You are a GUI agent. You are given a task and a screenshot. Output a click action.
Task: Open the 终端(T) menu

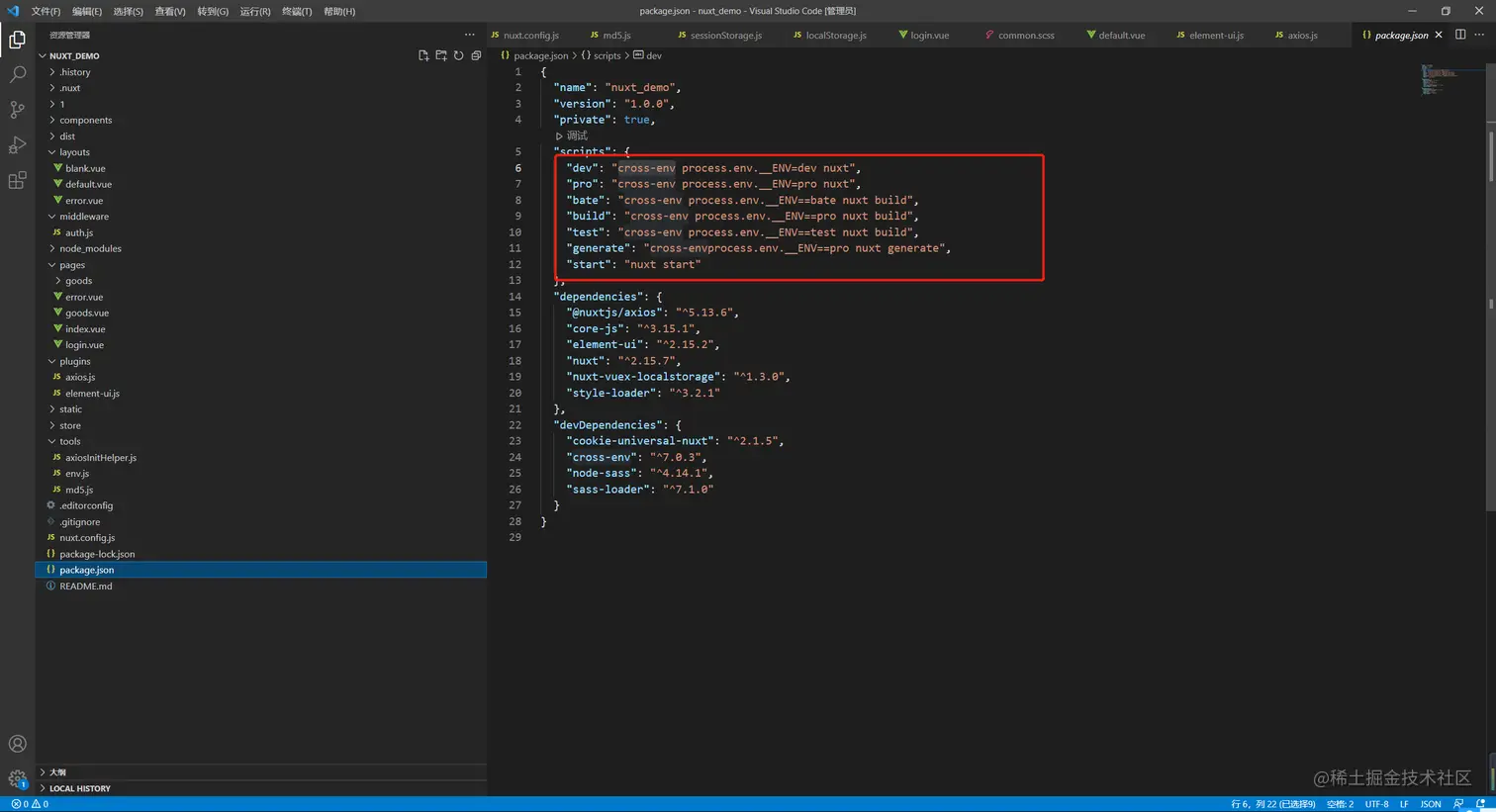(x=297, y=11)
